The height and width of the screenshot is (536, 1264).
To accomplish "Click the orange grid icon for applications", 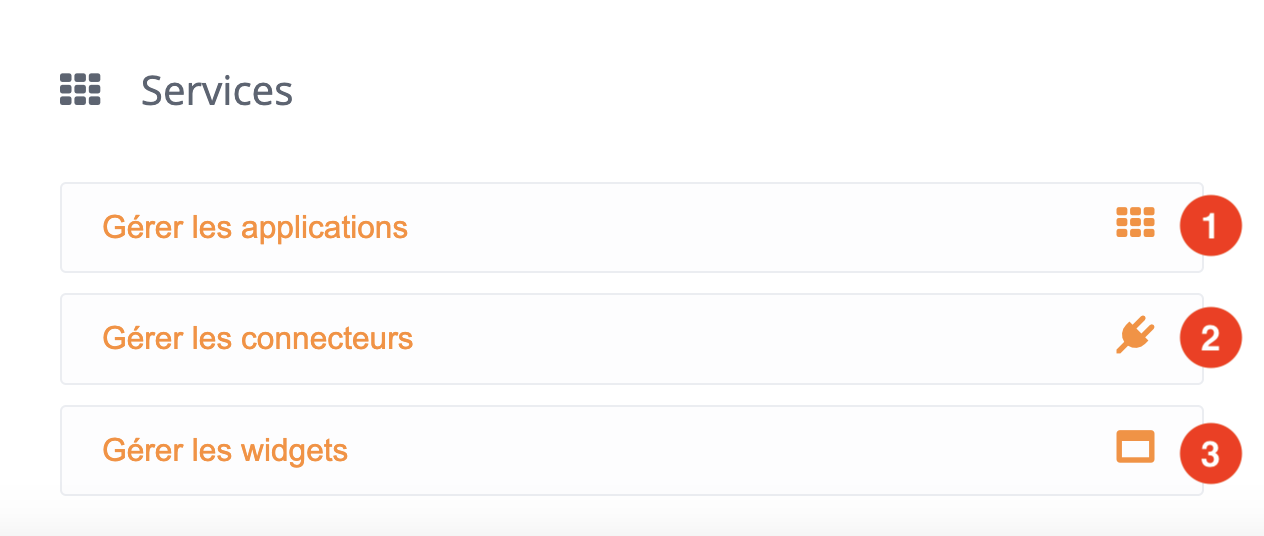I will [1135, 222].
